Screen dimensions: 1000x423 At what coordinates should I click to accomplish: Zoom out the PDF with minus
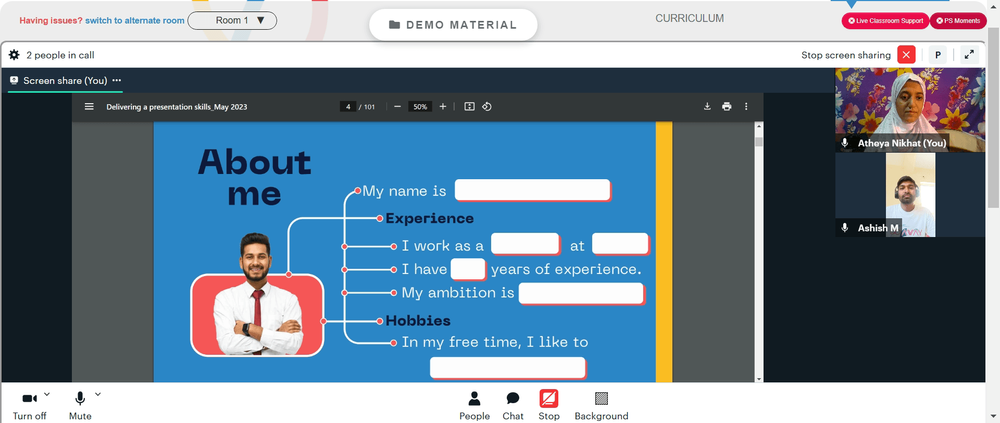[397, 107]
